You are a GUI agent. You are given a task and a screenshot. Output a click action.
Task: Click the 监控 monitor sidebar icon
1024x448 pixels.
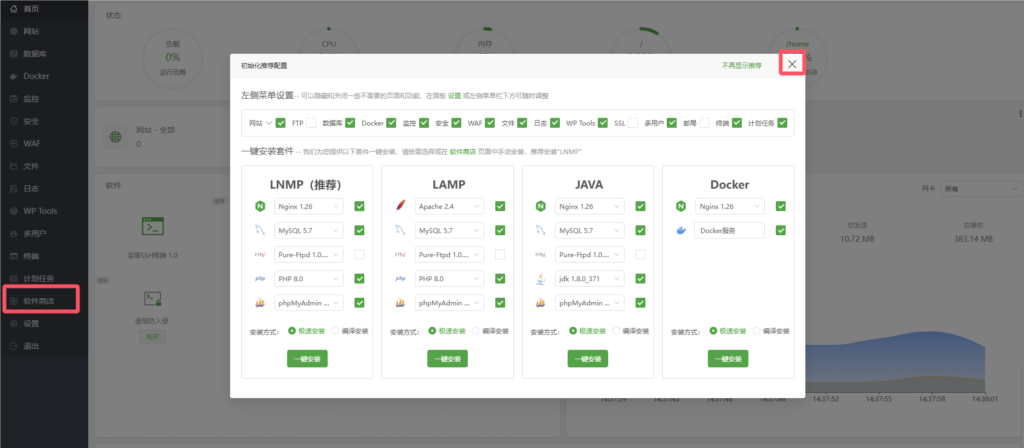point(14,99)
